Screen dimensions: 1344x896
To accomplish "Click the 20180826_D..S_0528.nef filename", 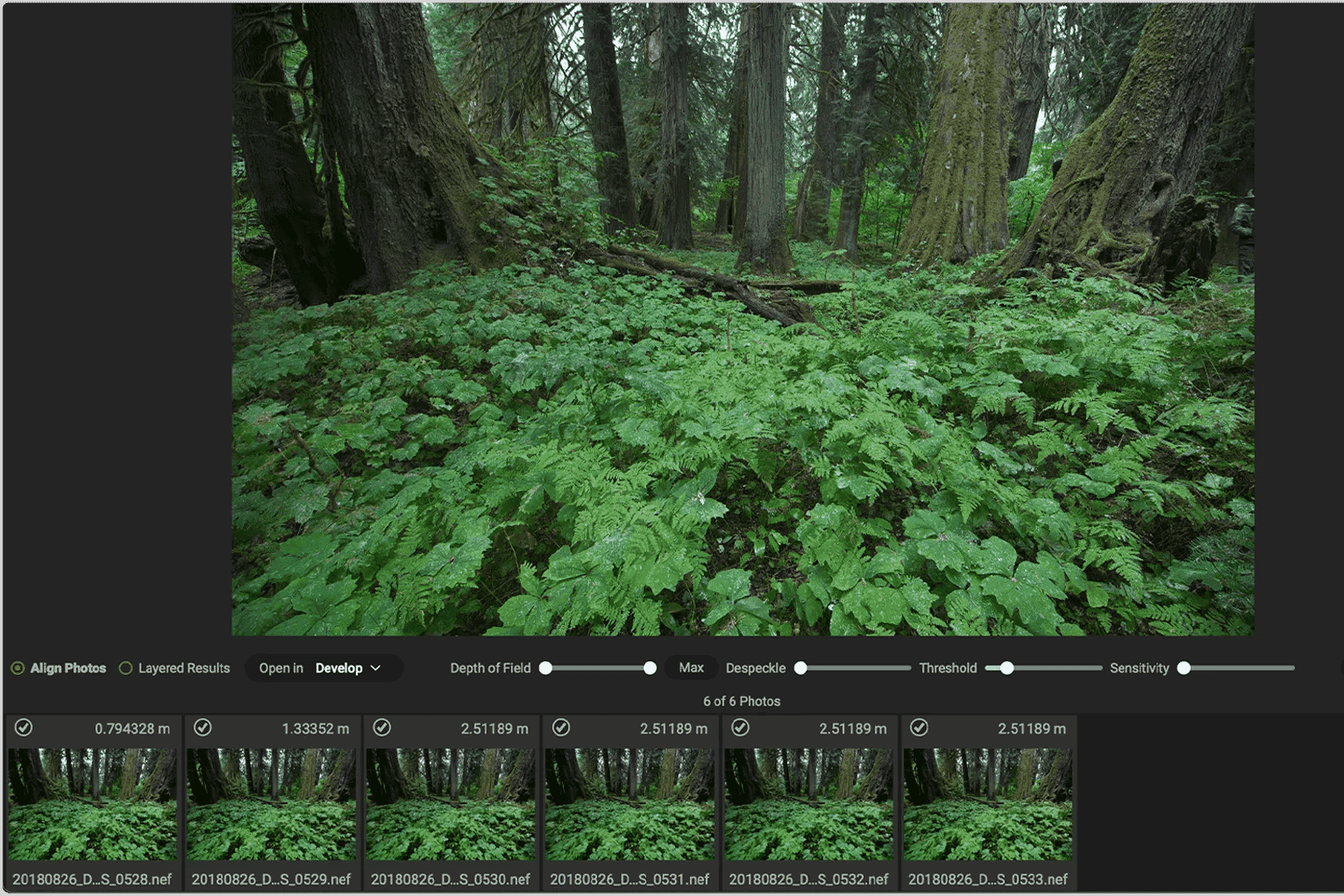I will (x=92, y=879).
